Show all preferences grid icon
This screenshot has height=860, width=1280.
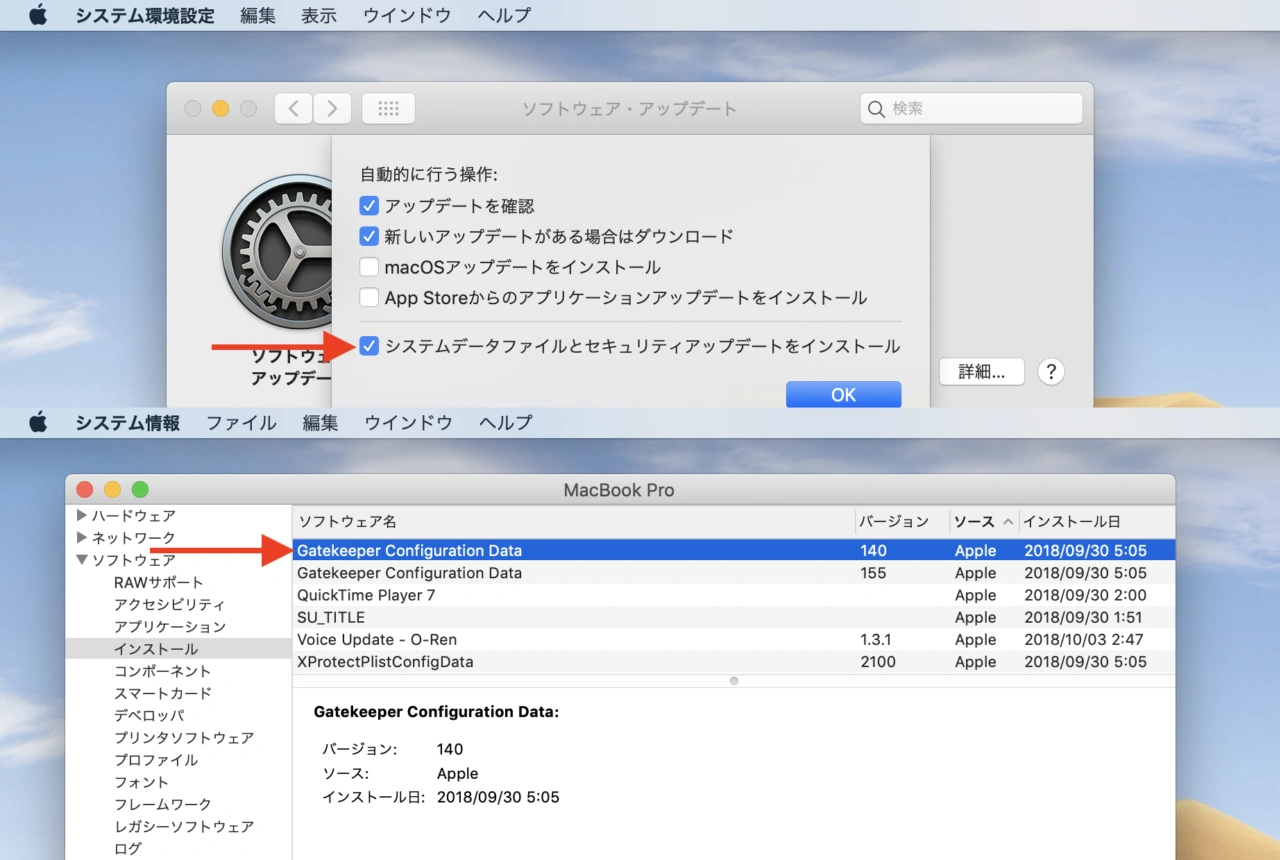388,109
